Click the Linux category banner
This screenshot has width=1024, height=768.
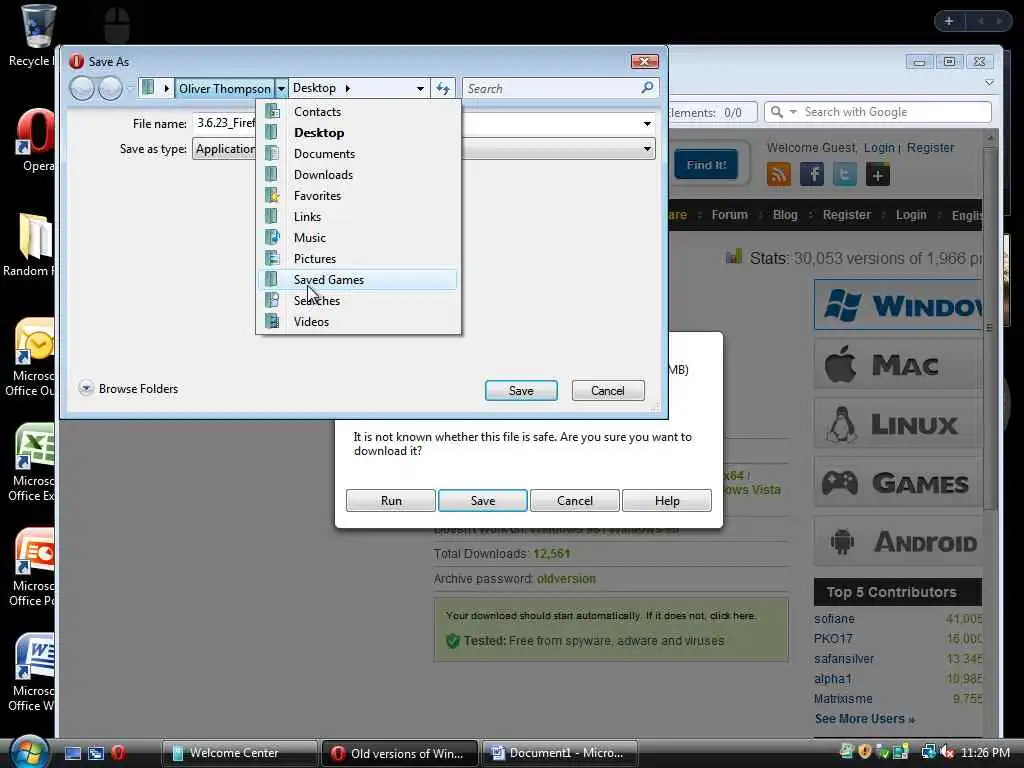click(x=898, y=424)
